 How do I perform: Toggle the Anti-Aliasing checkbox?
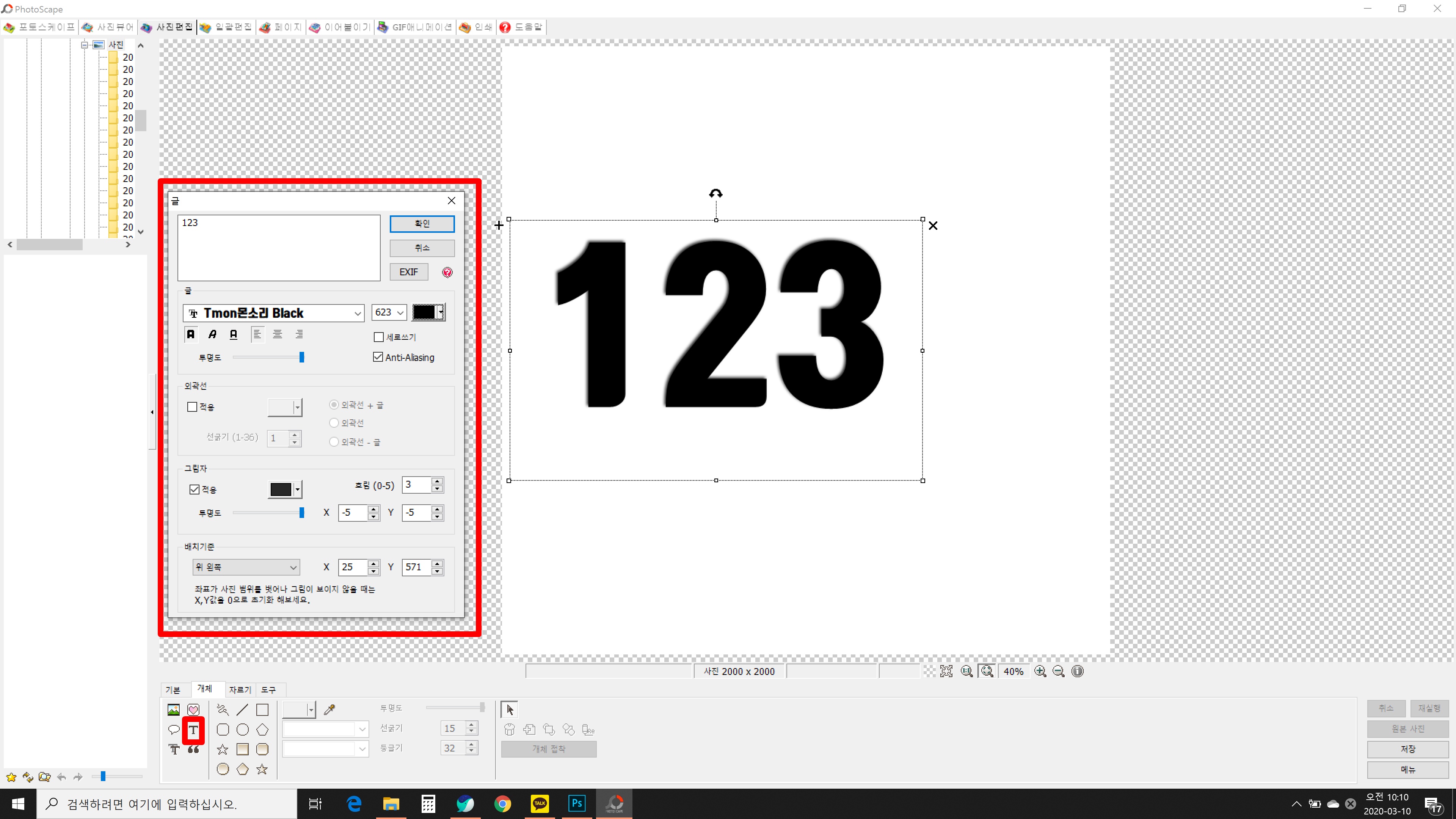click(x=378, y=357)
